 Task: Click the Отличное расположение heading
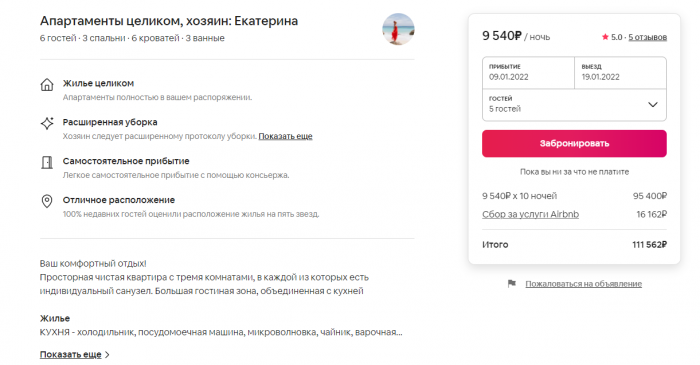[119, 200]
